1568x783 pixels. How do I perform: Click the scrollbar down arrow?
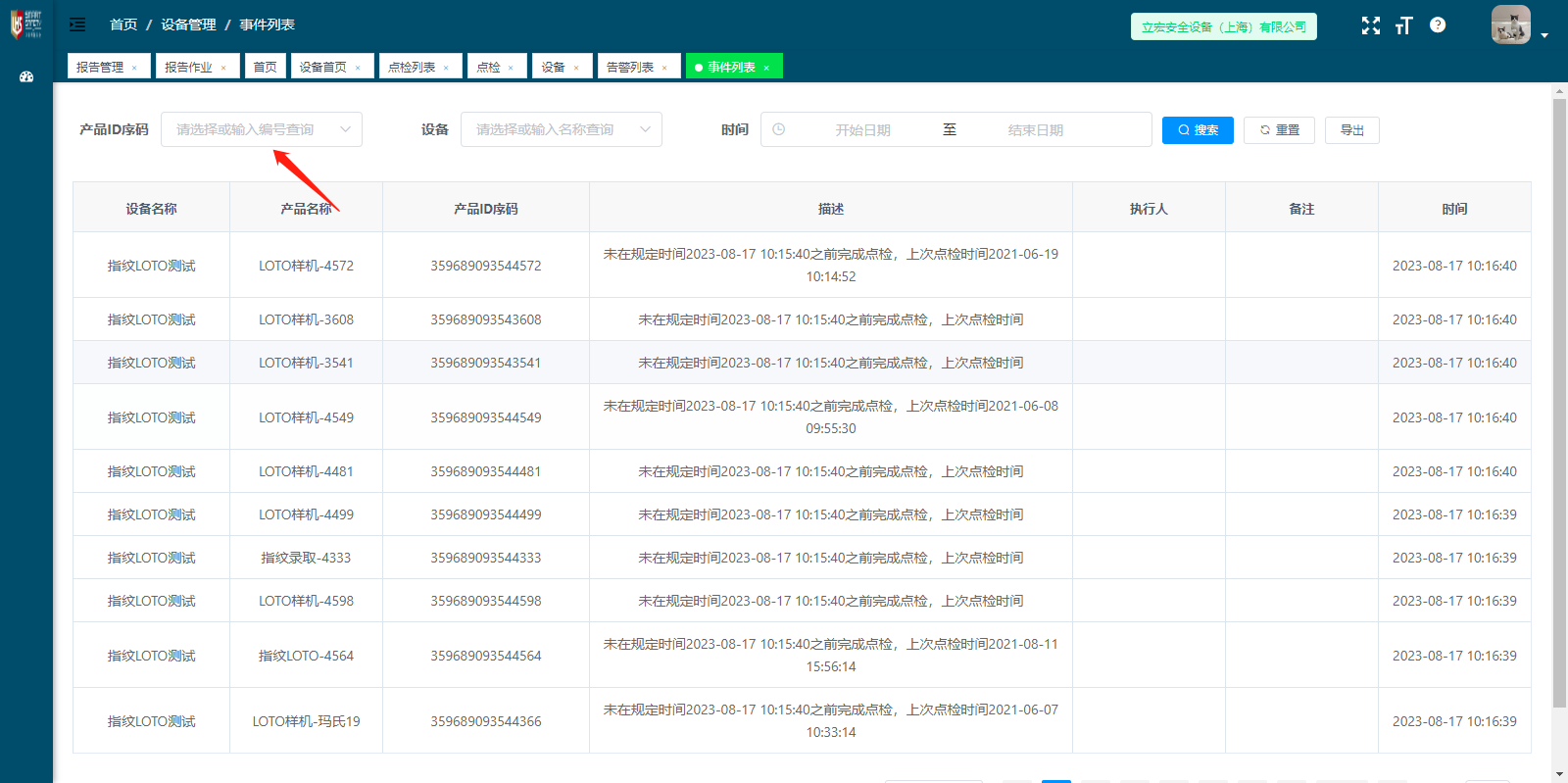click(1559, 774)
